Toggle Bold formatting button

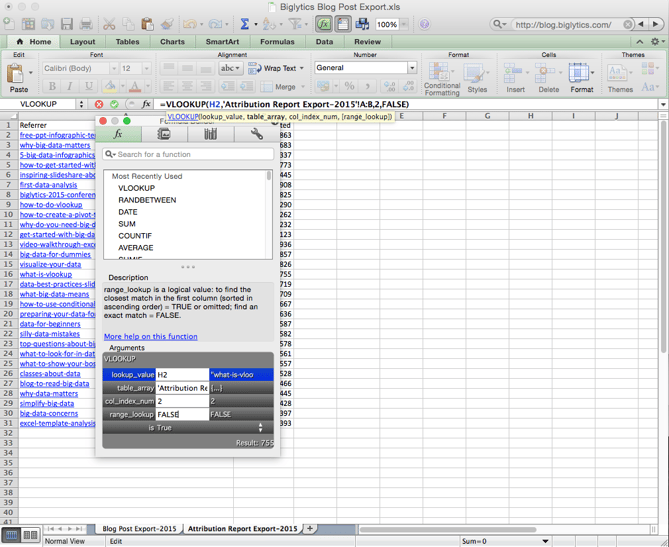pos(53,87)
